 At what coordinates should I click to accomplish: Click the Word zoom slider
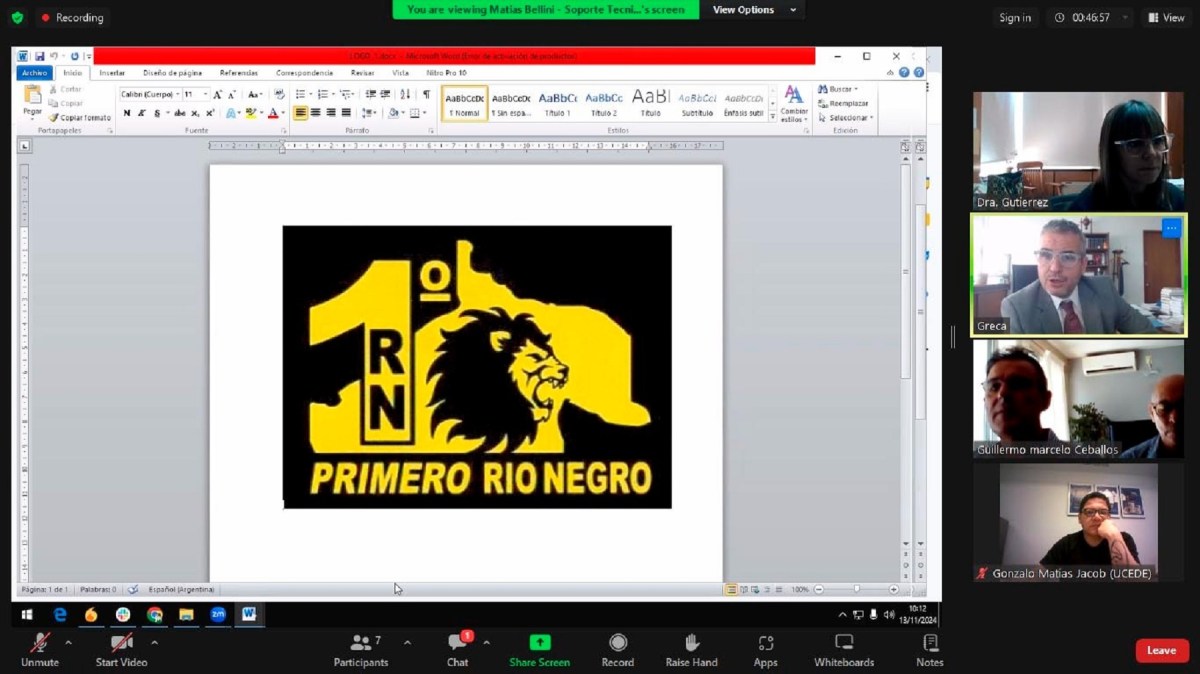856,590
